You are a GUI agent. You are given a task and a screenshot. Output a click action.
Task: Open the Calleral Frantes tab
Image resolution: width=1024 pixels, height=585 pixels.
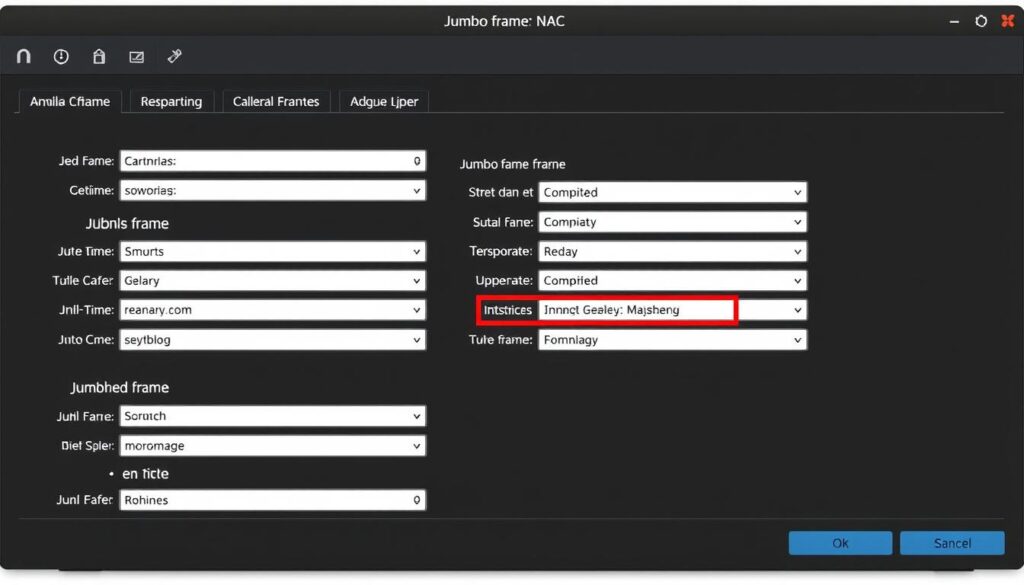pyautogui.click(x=275, y=101)
